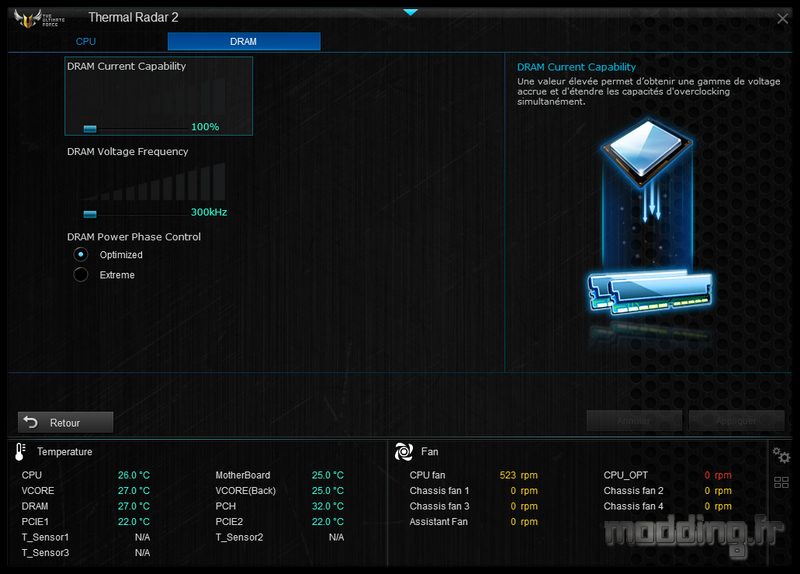Expand panel with top arrow
Viewport: 800px width, 574px height.
[x=410, y=12]
